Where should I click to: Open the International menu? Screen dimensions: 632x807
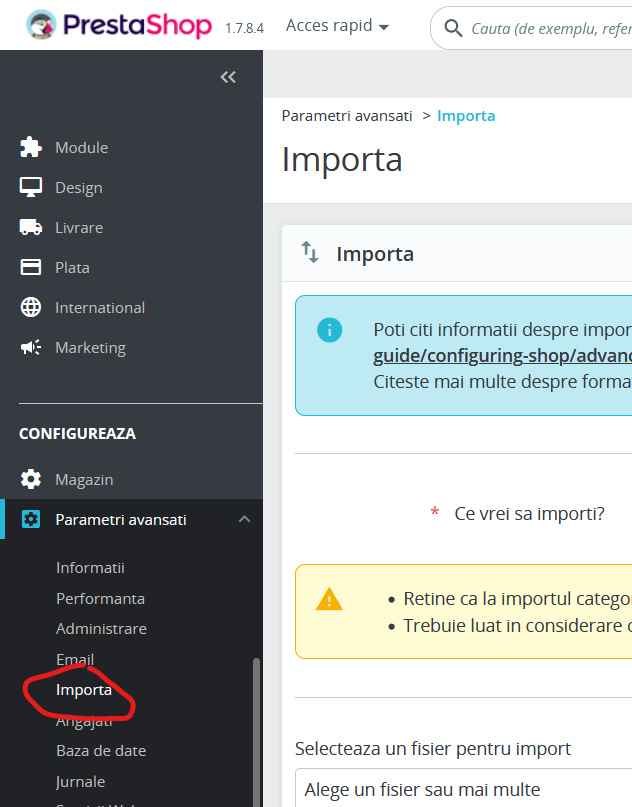point(100,308)
